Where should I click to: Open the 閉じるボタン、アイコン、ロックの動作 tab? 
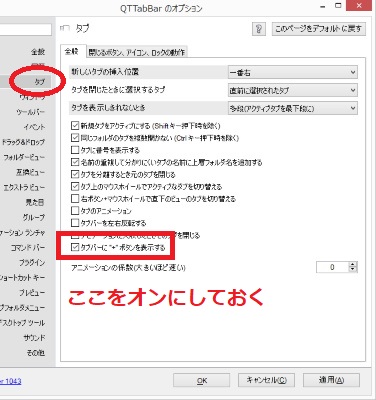pos(137,52)
